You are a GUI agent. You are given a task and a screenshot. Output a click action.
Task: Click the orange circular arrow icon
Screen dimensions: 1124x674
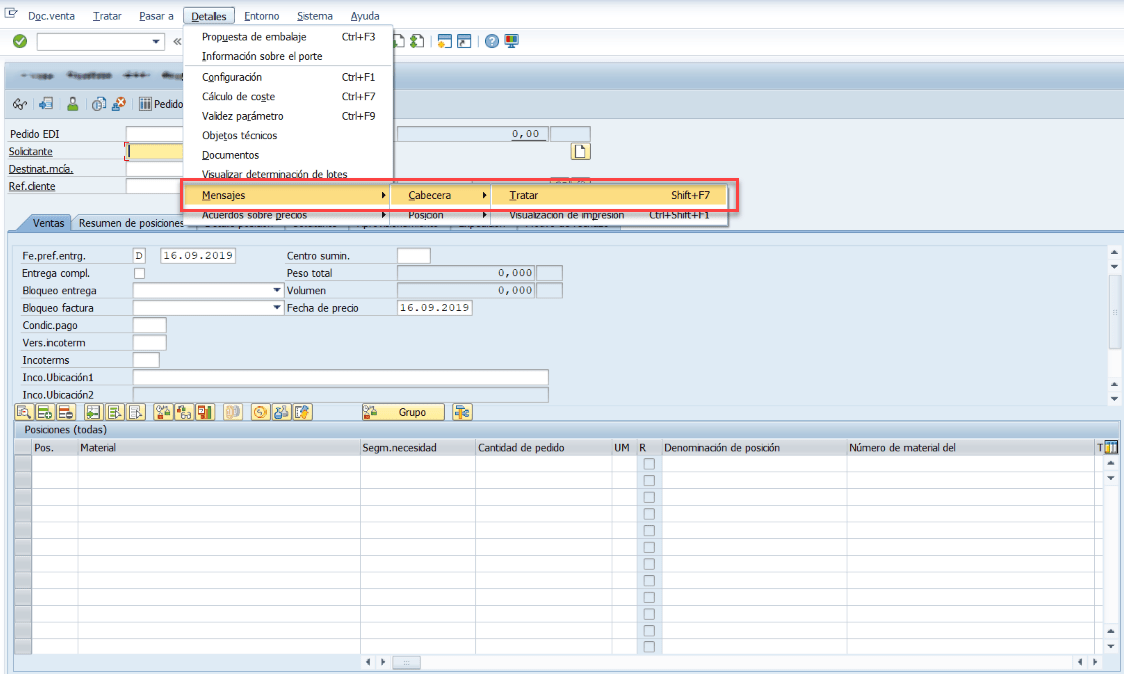tap(260, 412)
